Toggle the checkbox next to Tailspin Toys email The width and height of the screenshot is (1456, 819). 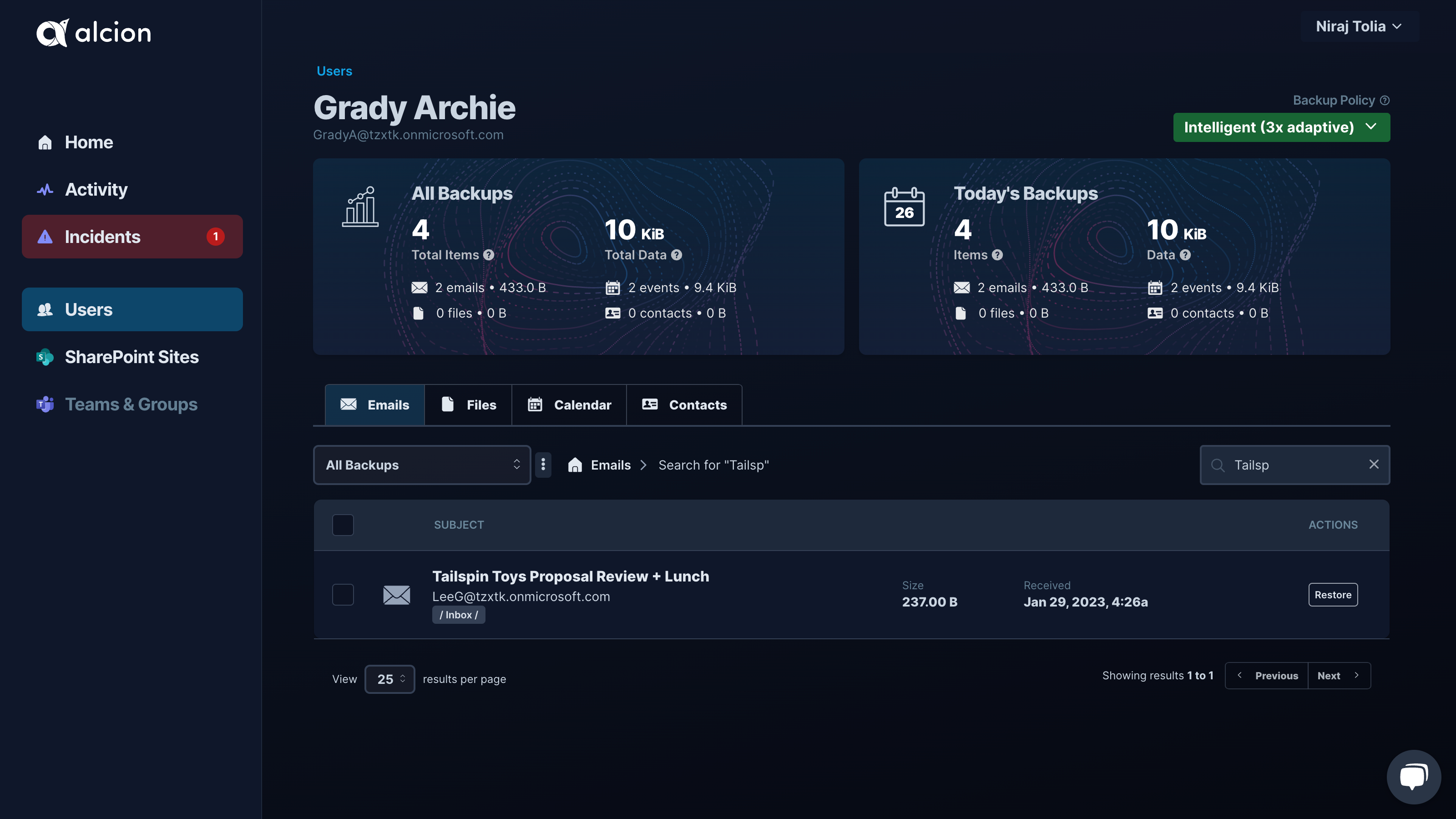pos(343,594)
